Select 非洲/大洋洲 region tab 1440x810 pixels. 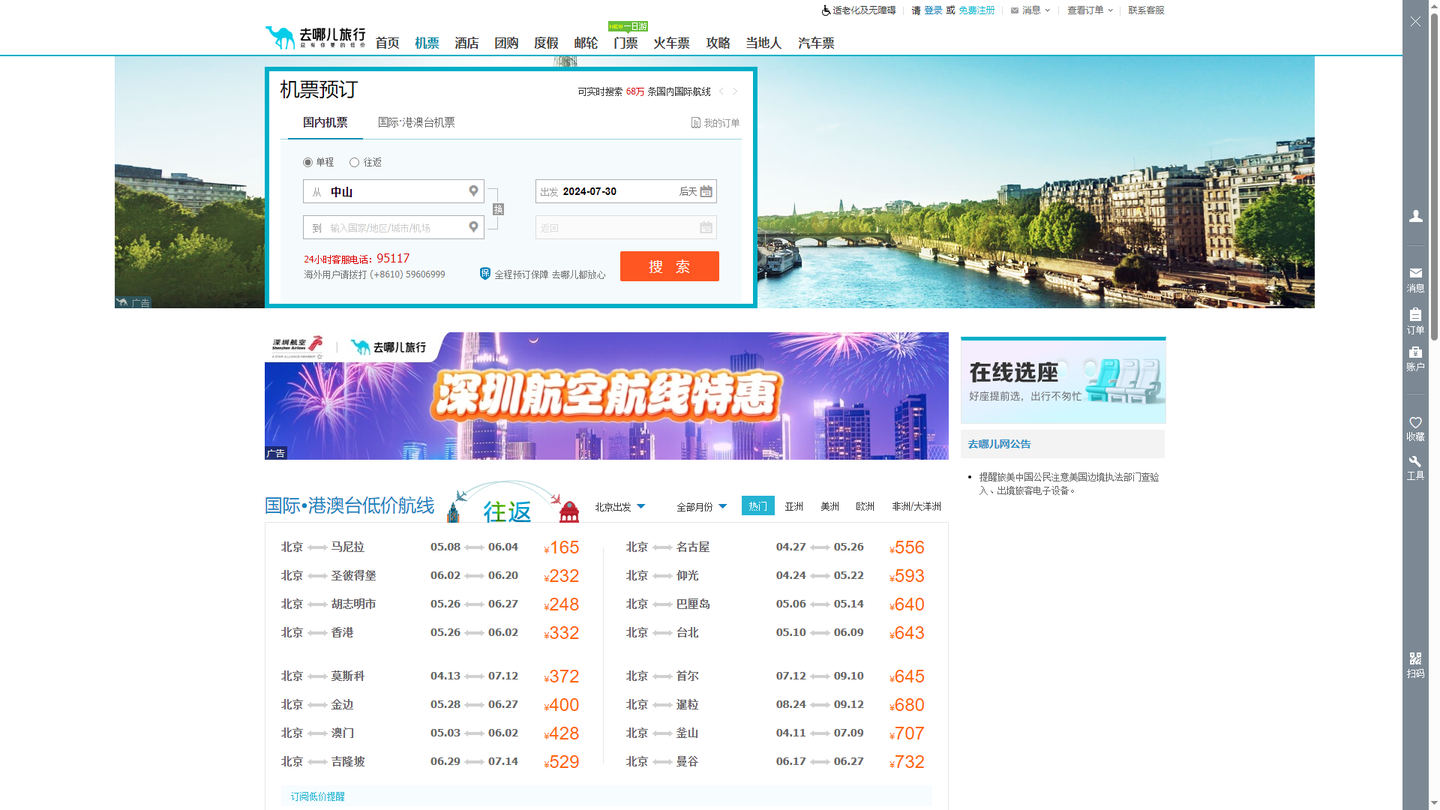click(917, 506)
